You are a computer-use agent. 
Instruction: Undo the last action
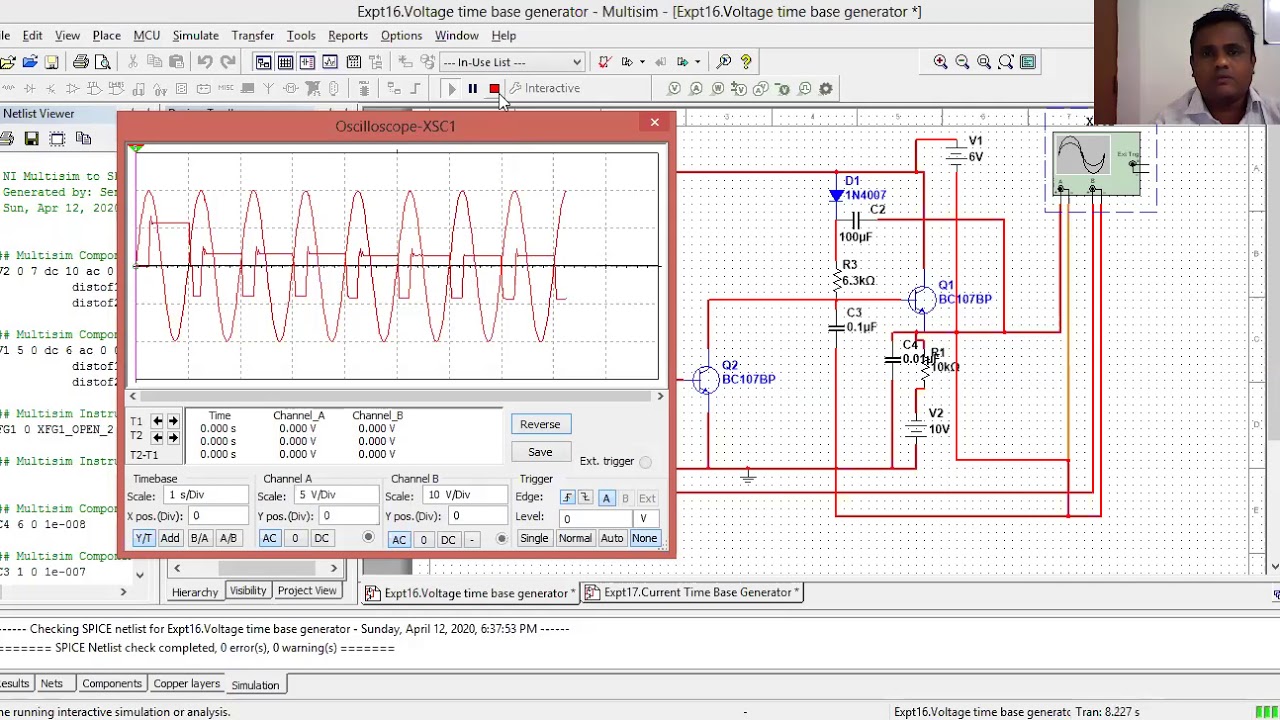(x=205, y=62)
